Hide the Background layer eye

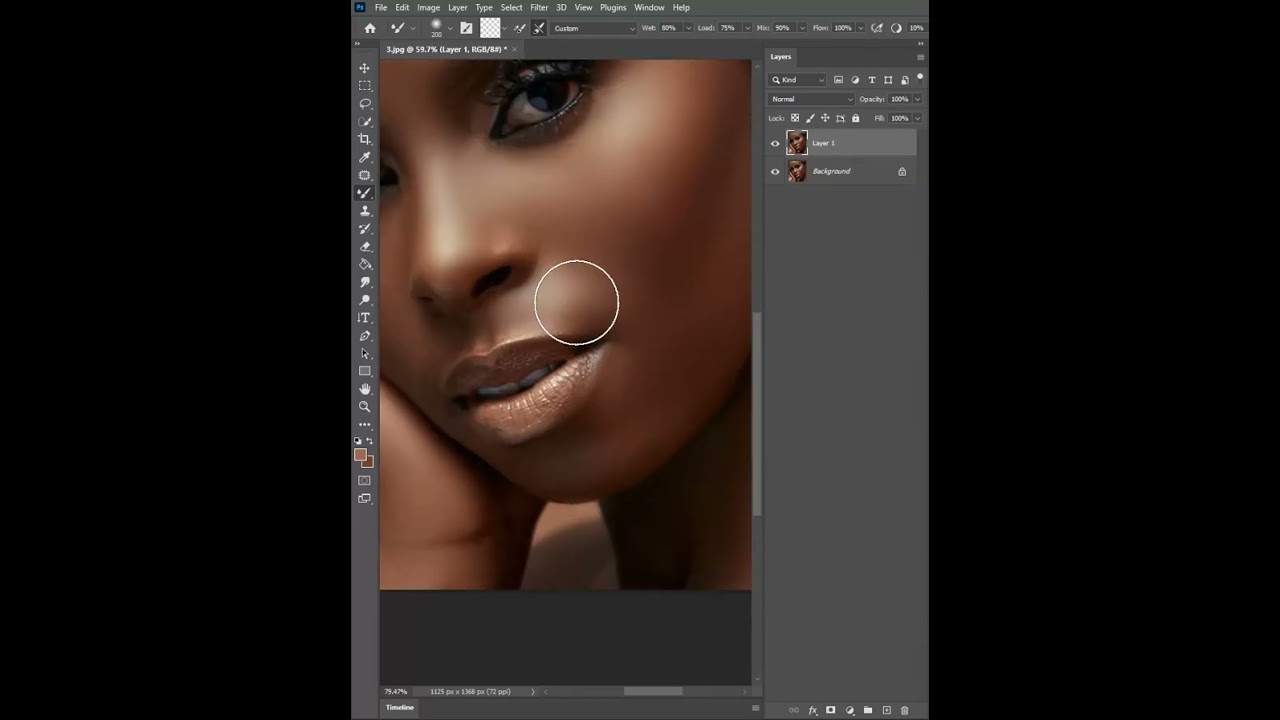[x=775, y=172]
